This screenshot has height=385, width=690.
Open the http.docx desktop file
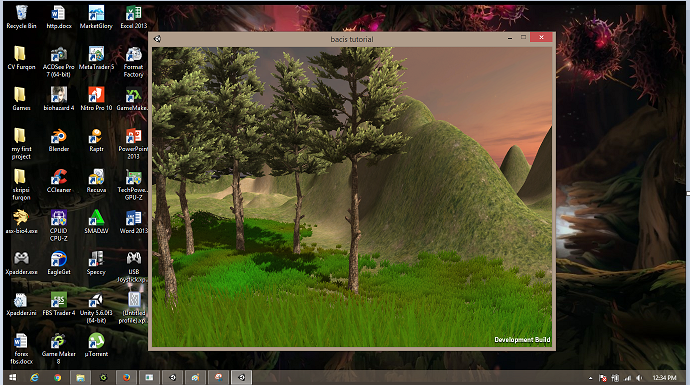59,18
